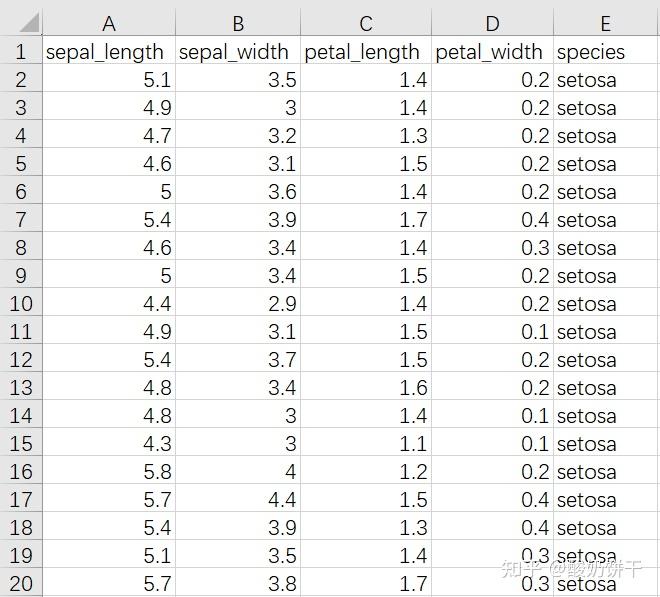The height and width of the screenshot is (597, 660).
Task: Select column D header
Action: [x=492, y=22]
